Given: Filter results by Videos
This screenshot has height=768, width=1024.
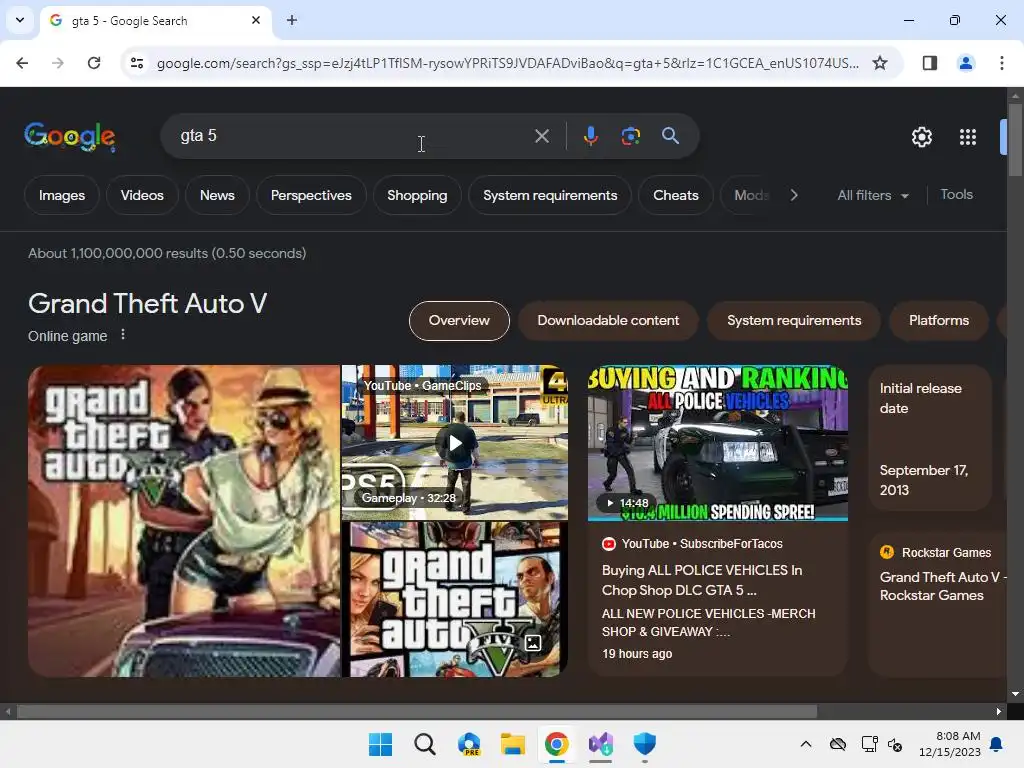Looking at the screenshot, I should 142,195.
